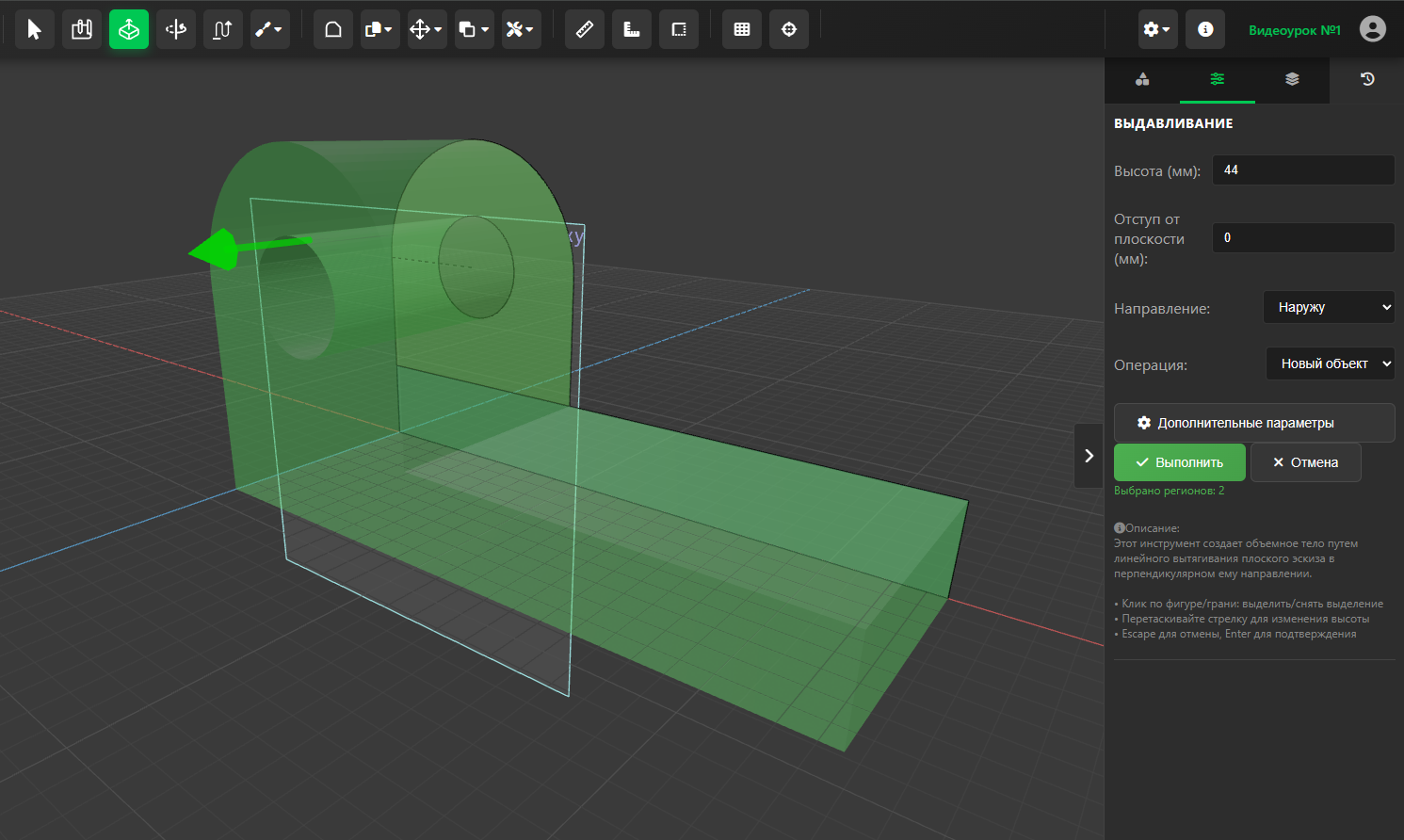Select the arrow pointer tool
The height and width of the screenshot is (840, 1404).
(x=35, y=29)
